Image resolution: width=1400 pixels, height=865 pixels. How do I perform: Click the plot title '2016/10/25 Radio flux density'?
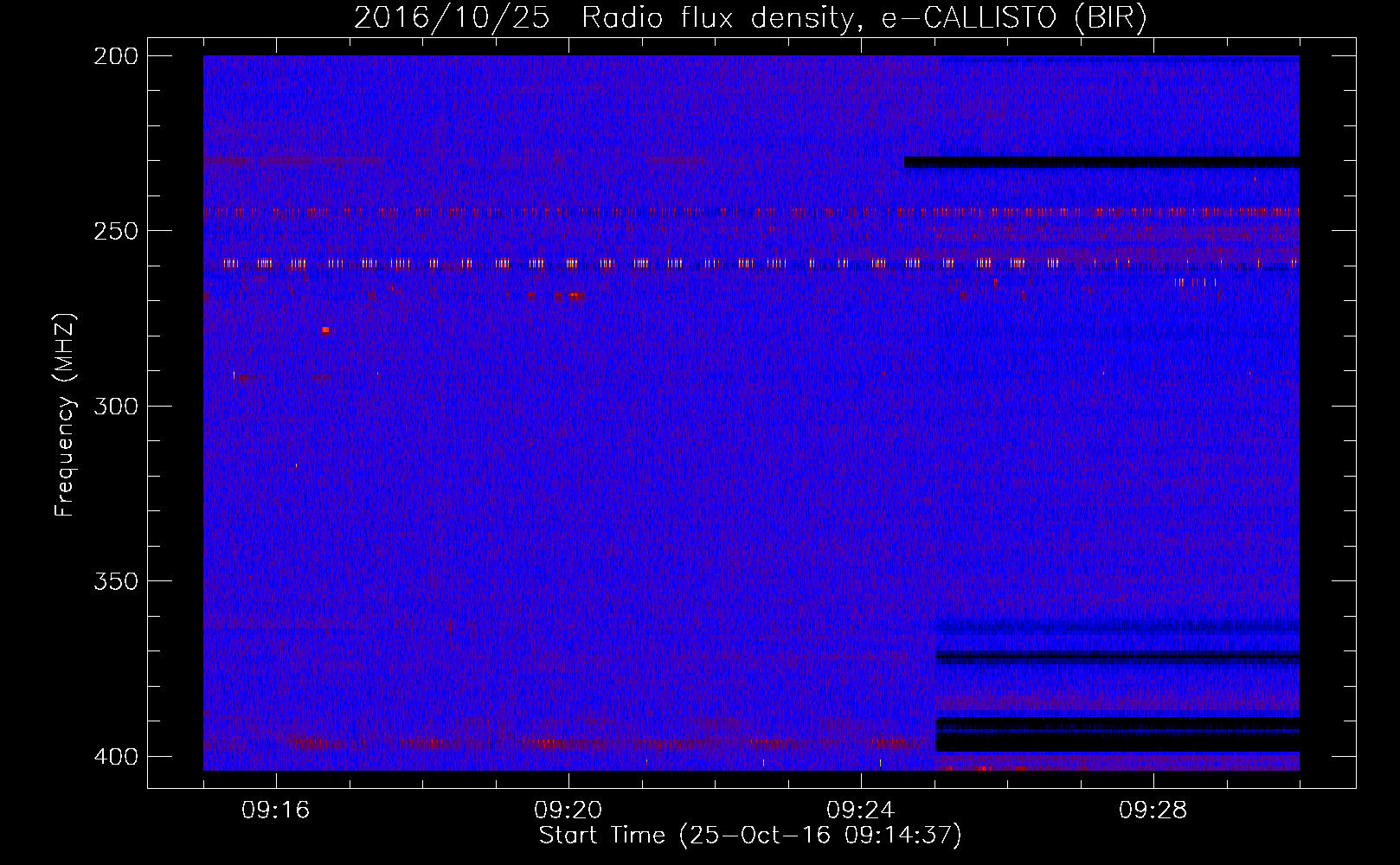pos(604,17)
